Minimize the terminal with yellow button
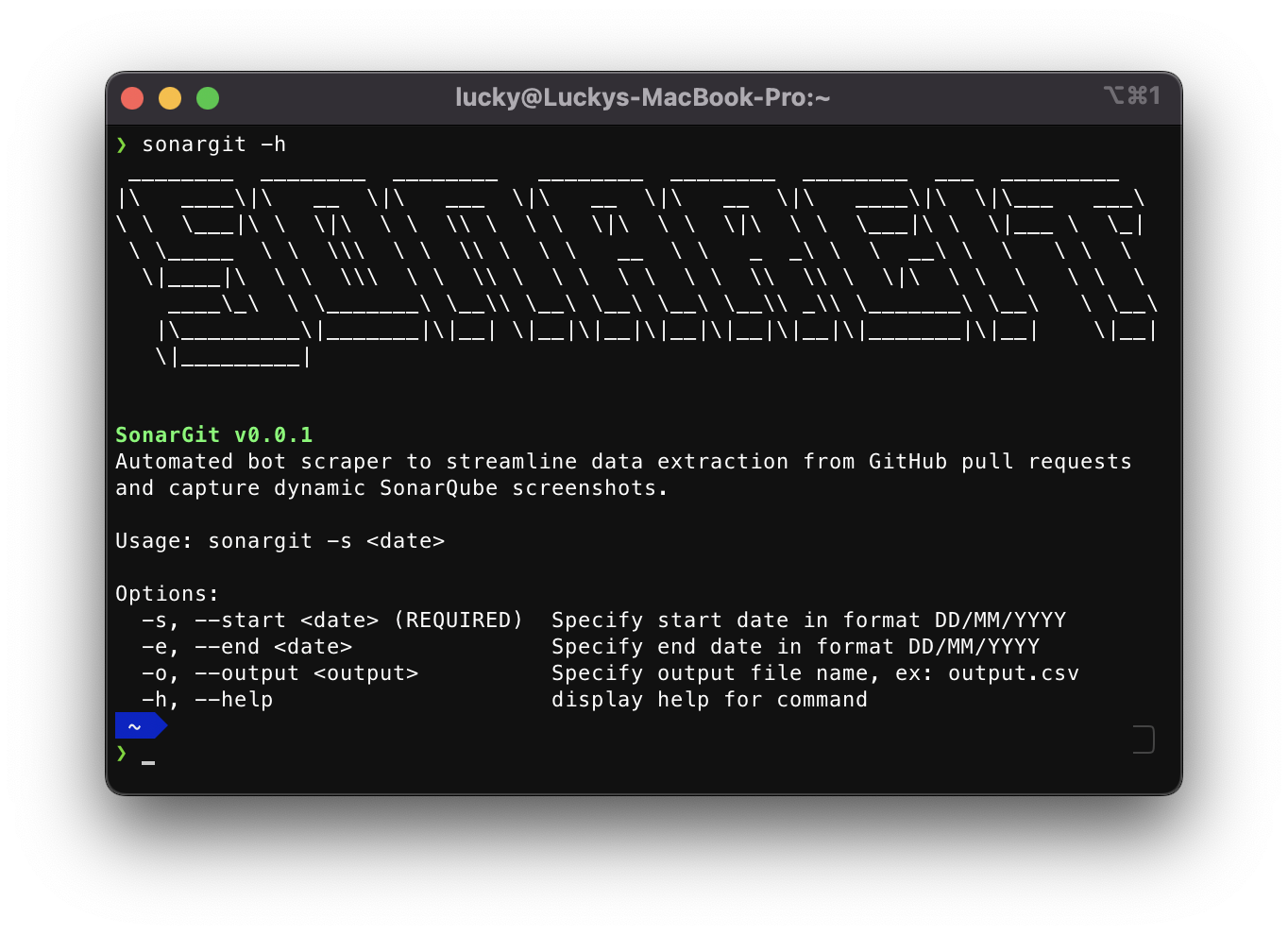1288x935 pixels. click(170, 98)
